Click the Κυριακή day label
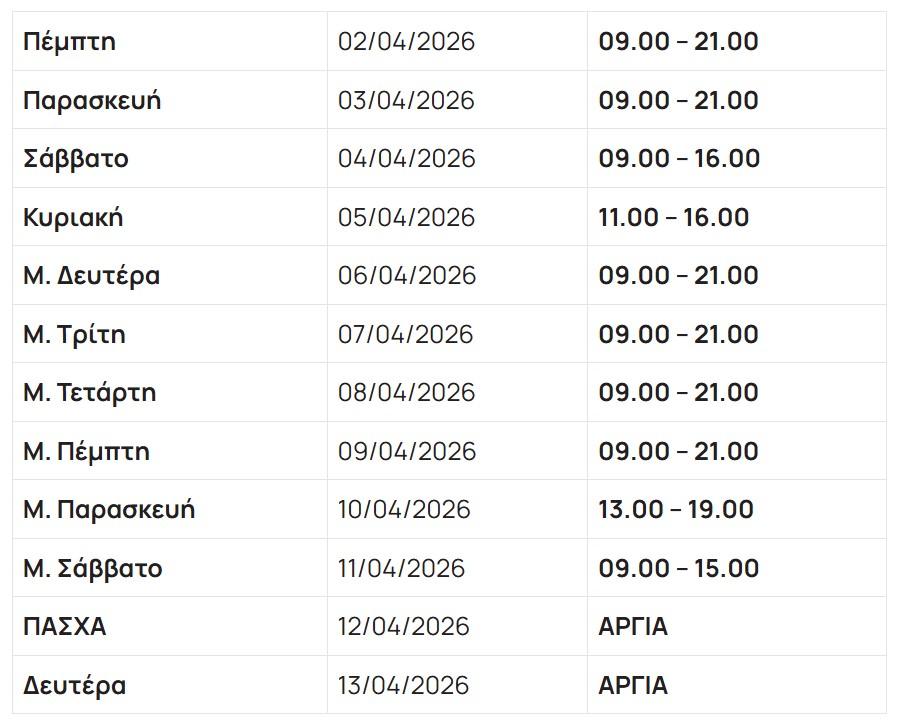 click(73, 217)
